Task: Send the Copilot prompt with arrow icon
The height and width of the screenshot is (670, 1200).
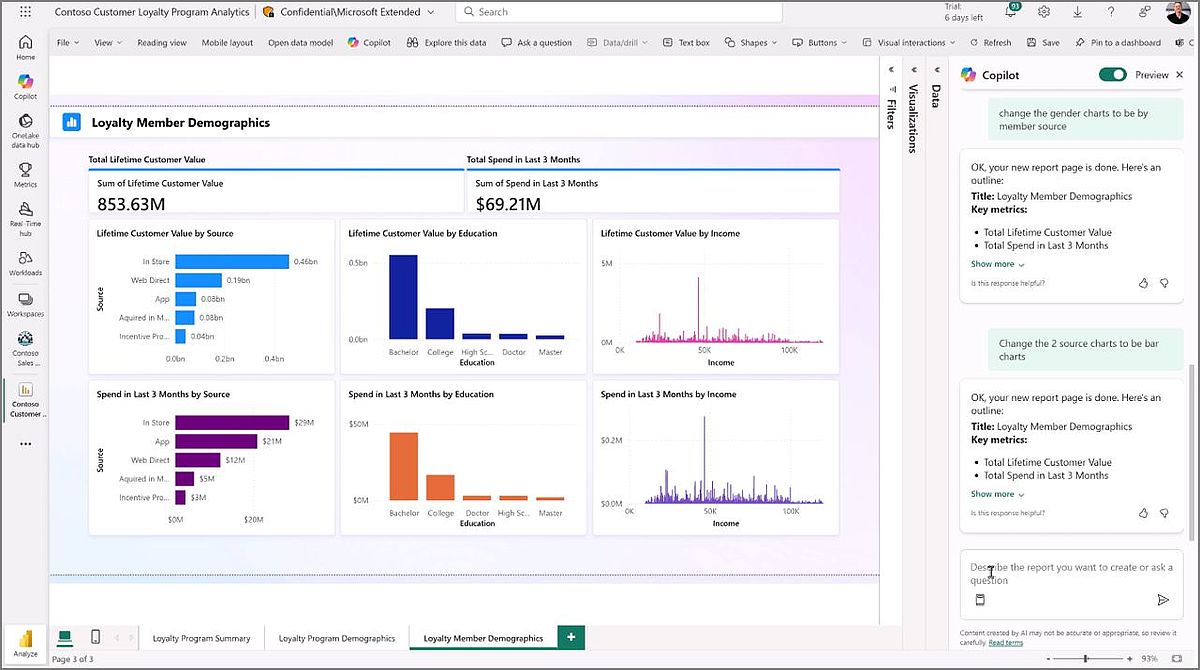Action: pyautogui.click(x=1163, y=600)
